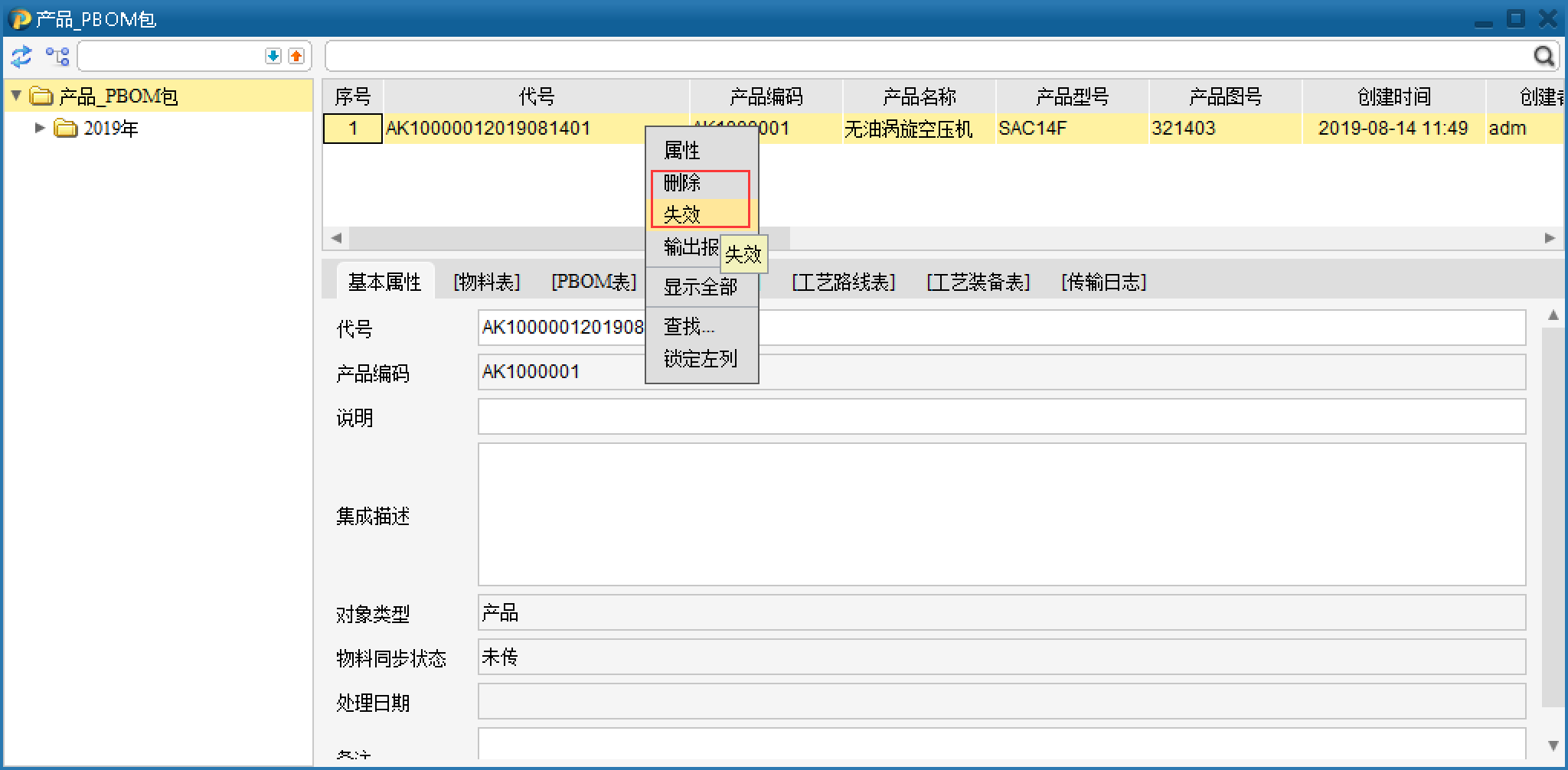Select cell AK10000012019081401 in the table
Screen dimensions: 1568x770
pyautogui.click(x=537, y=129)
